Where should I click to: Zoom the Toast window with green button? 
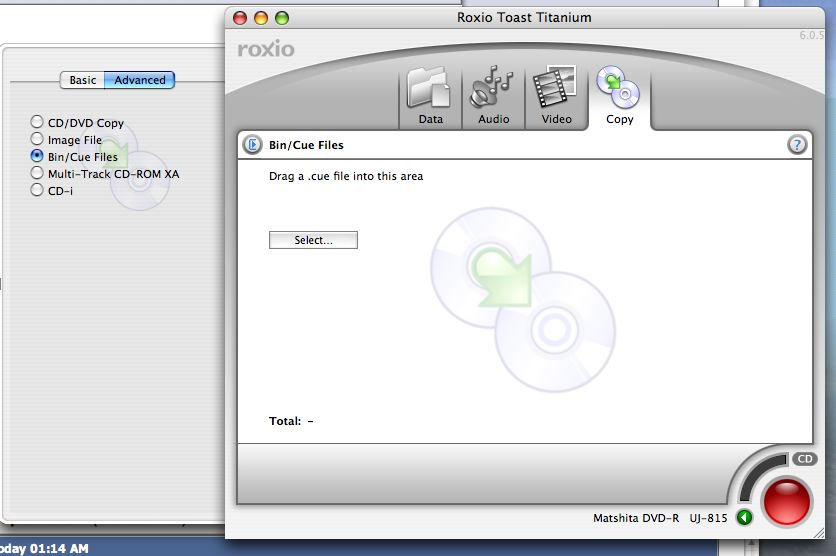[282, 18]
